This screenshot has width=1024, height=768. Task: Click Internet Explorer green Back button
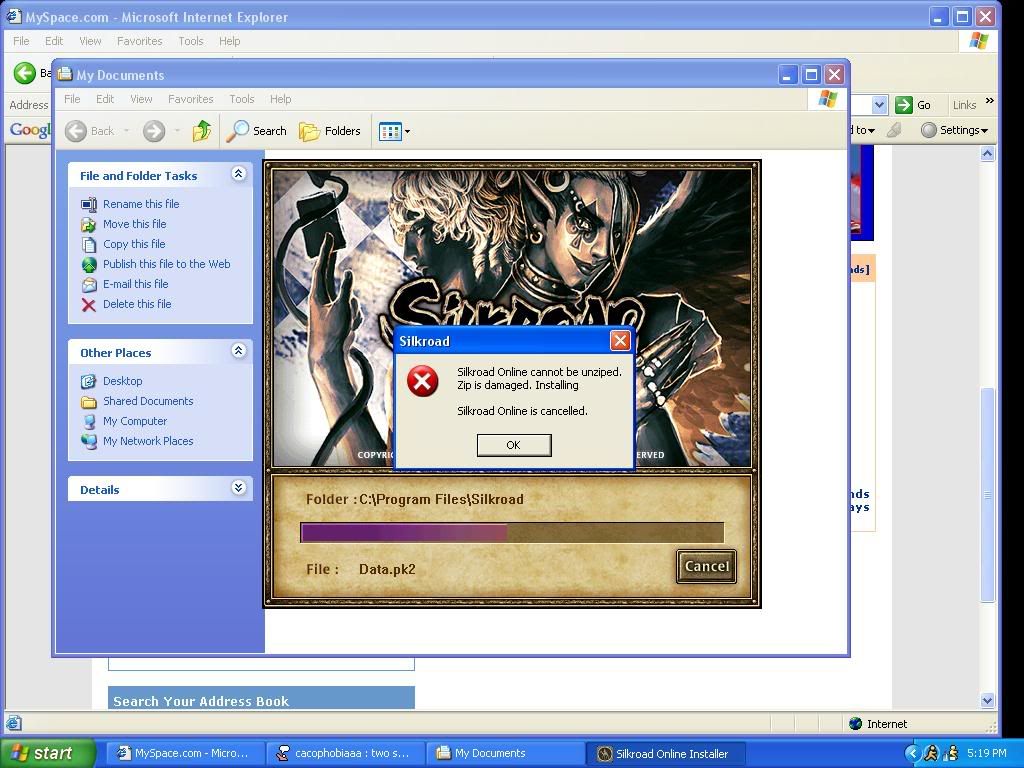(x=25, y=72)
